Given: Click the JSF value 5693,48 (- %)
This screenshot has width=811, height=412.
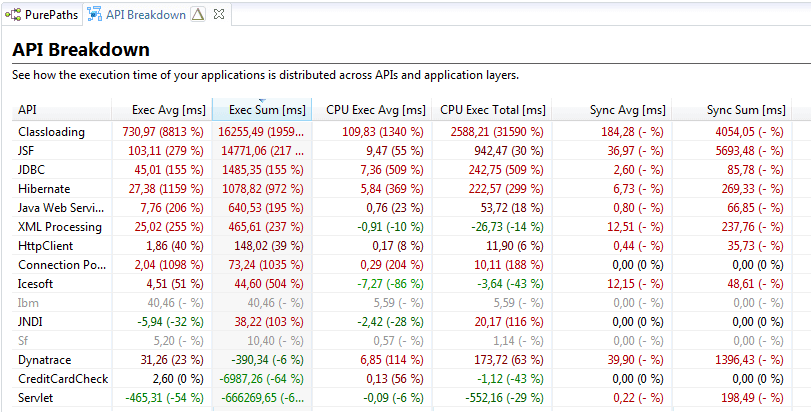Looking at the screenshot, I should [x=749, y=151].
